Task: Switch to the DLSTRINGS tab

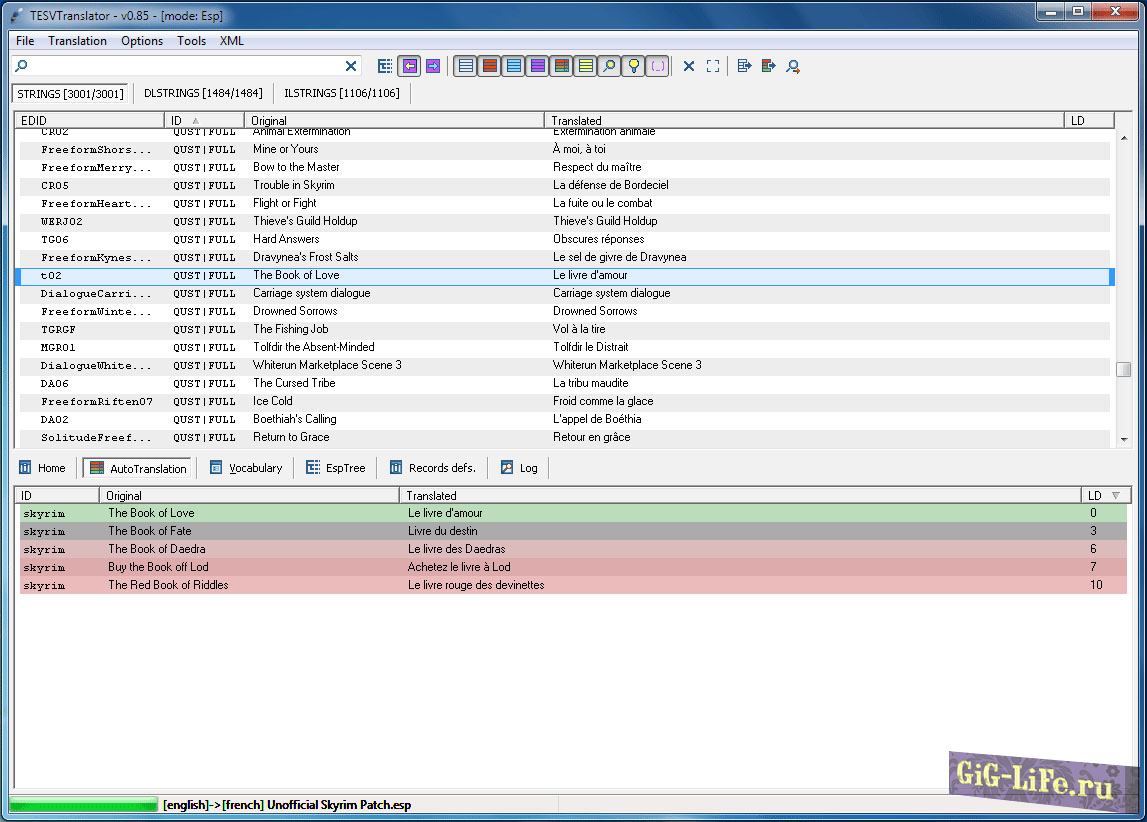Action: (x=203, y=93)
